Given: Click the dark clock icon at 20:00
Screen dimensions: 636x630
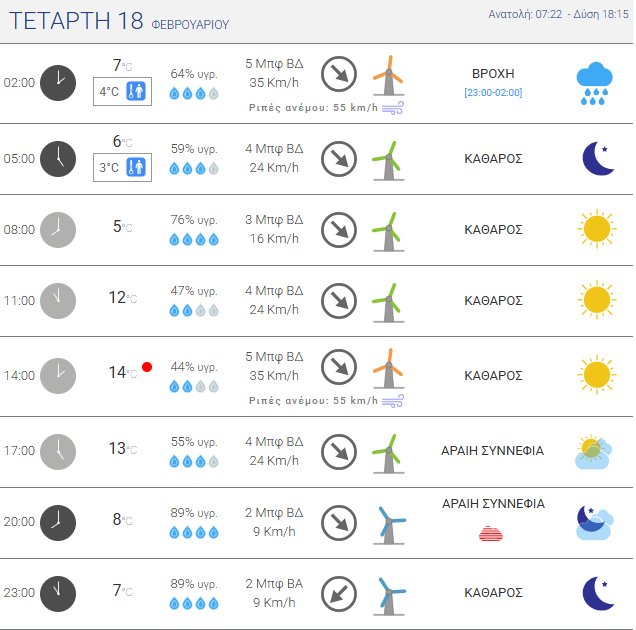Looking at the screenshot, I should (58, 521).
